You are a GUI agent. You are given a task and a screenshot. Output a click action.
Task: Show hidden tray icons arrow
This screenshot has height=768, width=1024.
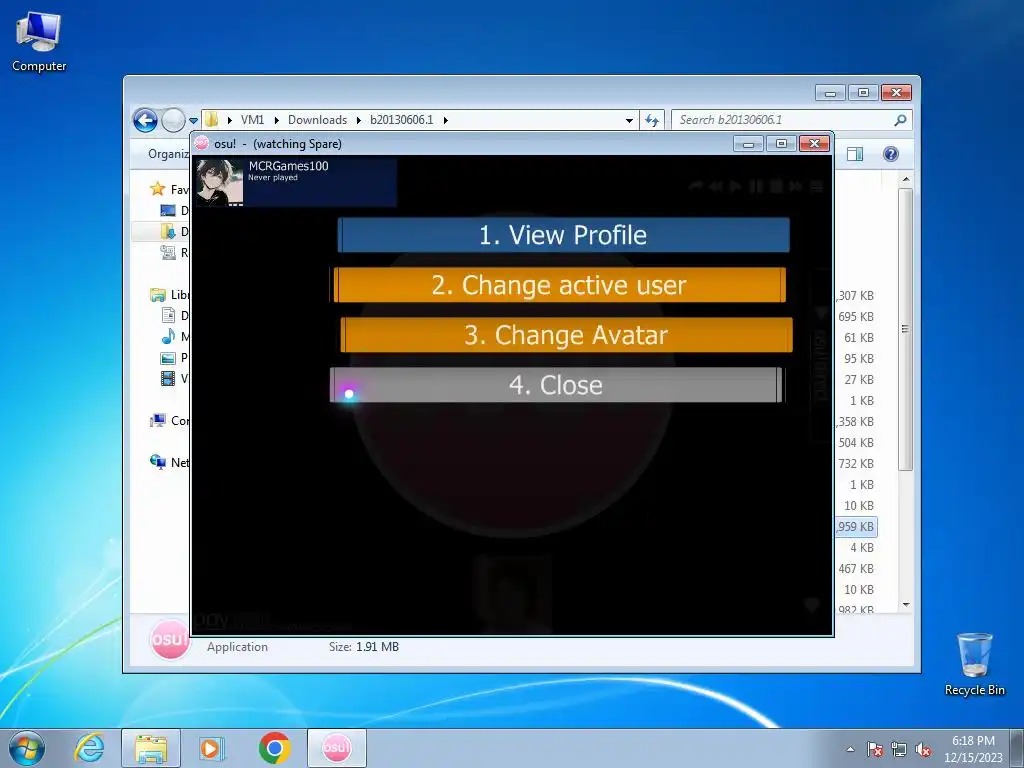850,749
